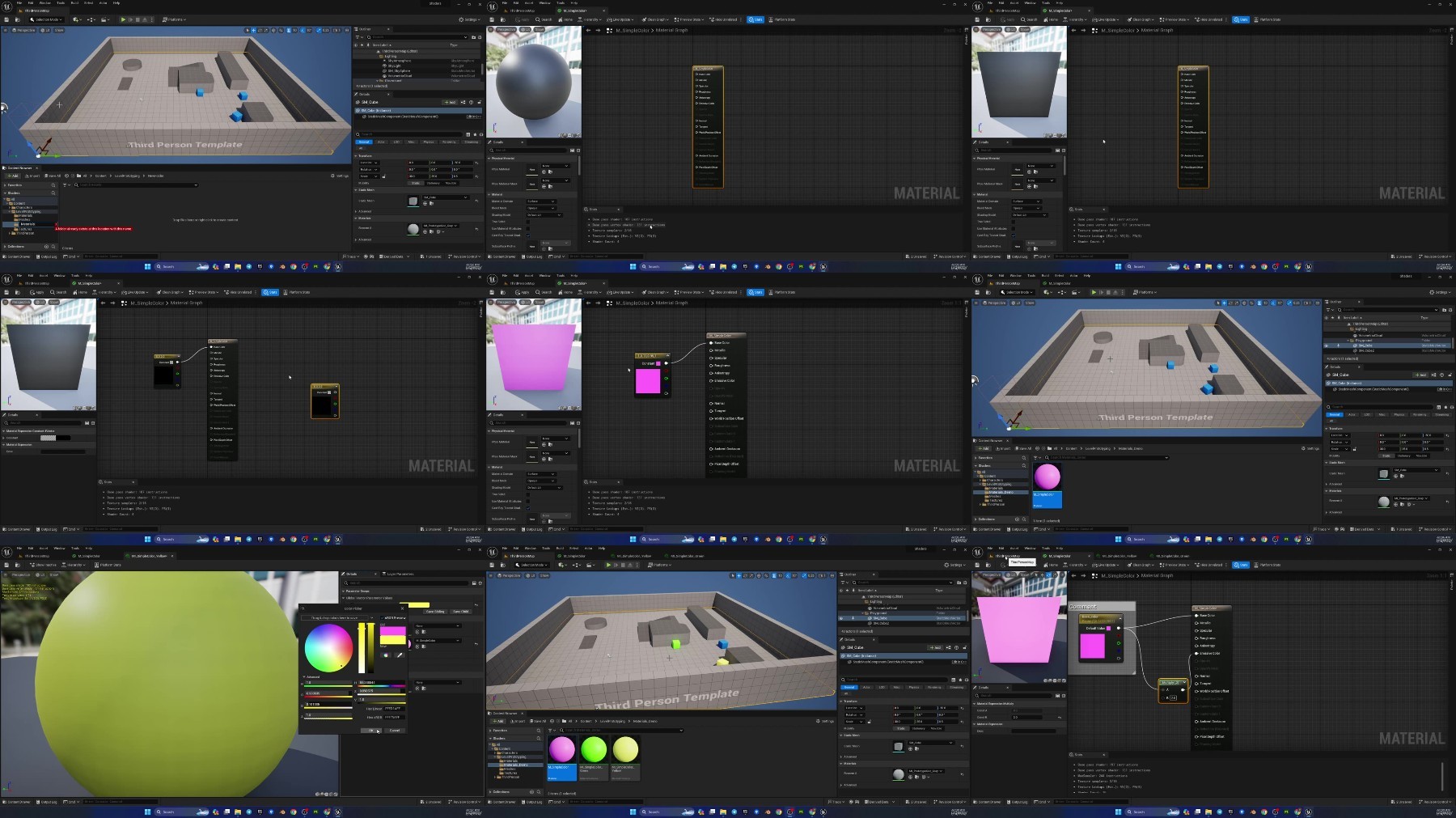1456x818 pixels.
Task: Toggle SM_Cube visibility eye in bottom-middle Outliner
Action: point(841,618)
